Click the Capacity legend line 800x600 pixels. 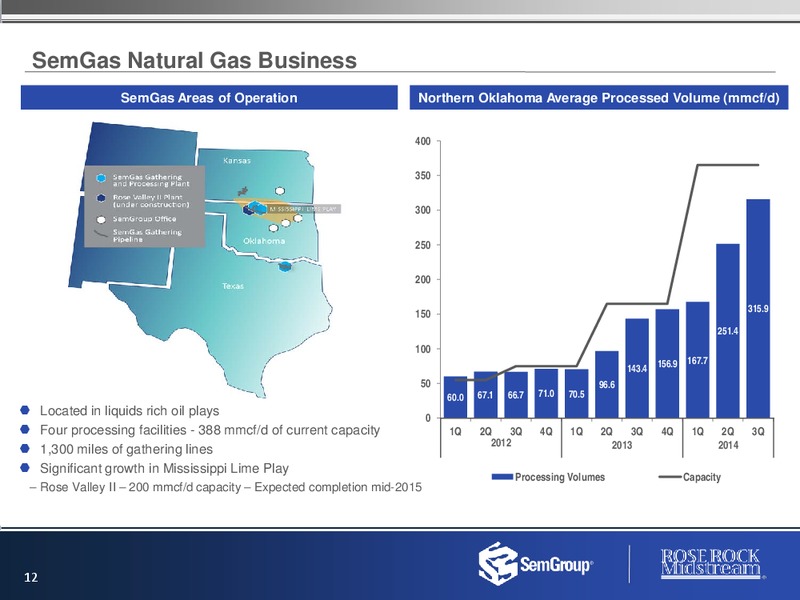pos(670,477)
